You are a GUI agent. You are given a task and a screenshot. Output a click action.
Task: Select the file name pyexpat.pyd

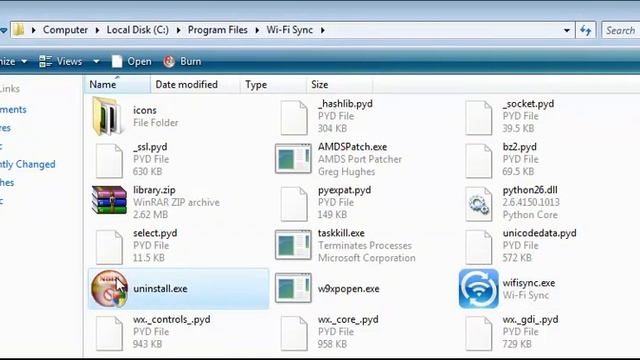[x=344, y=190]
